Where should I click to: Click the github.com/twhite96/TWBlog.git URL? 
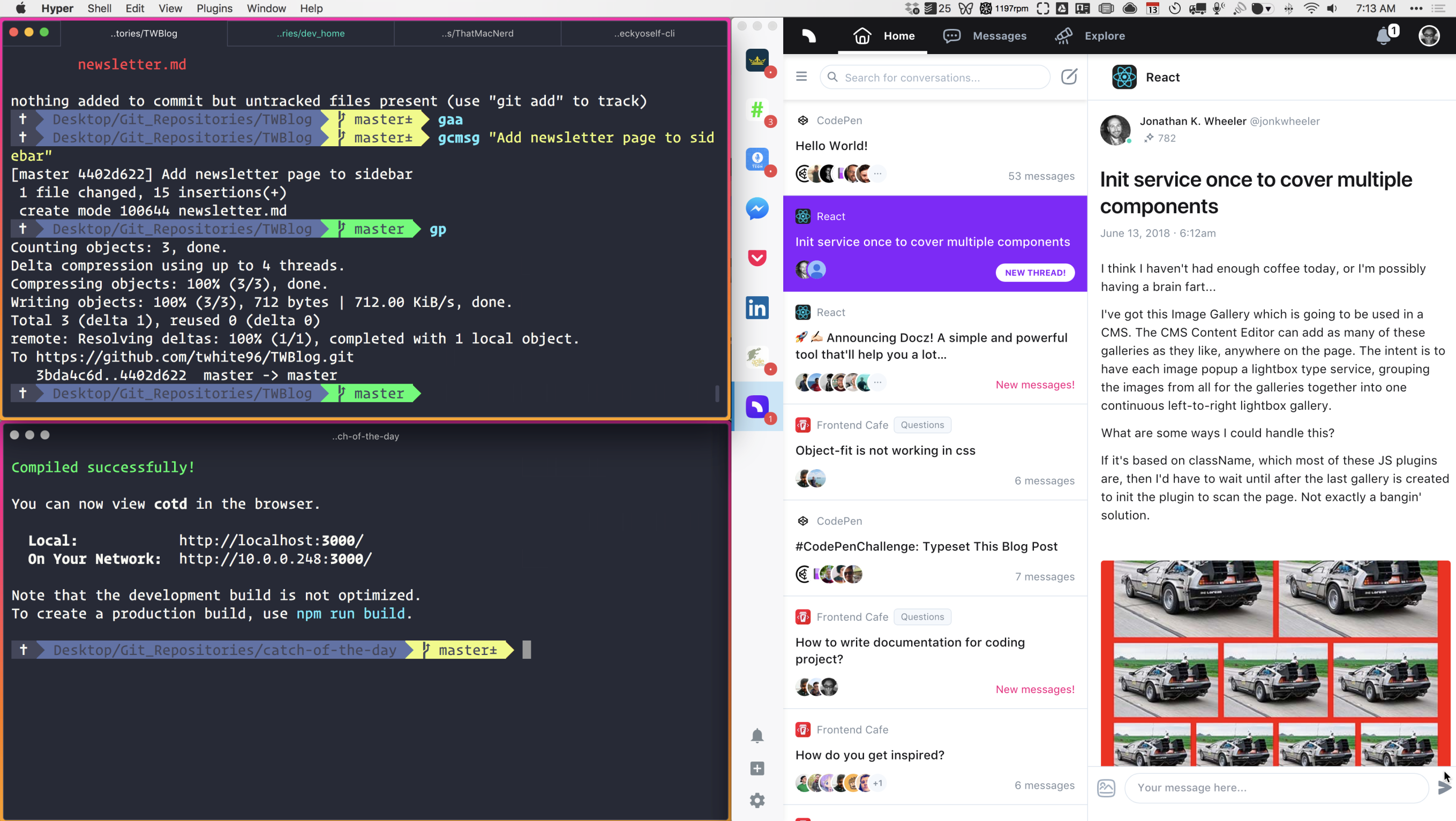(194, 357)
